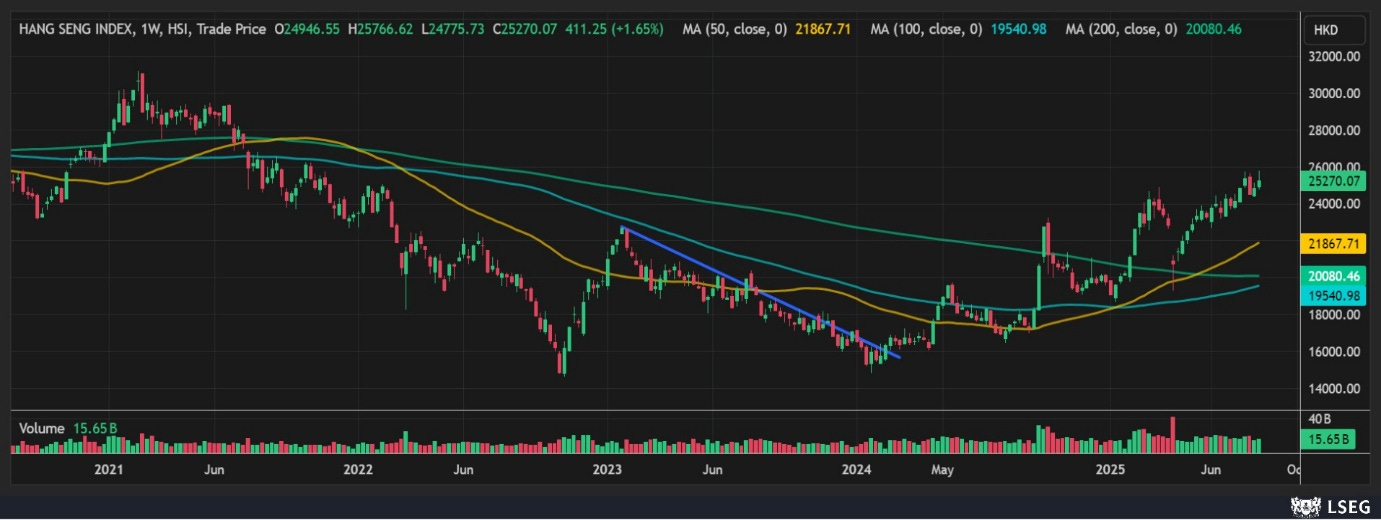Viewport: 1381px width, 520px height.
Task: Click the 28000.00 price axis label
Action: 1335,131
